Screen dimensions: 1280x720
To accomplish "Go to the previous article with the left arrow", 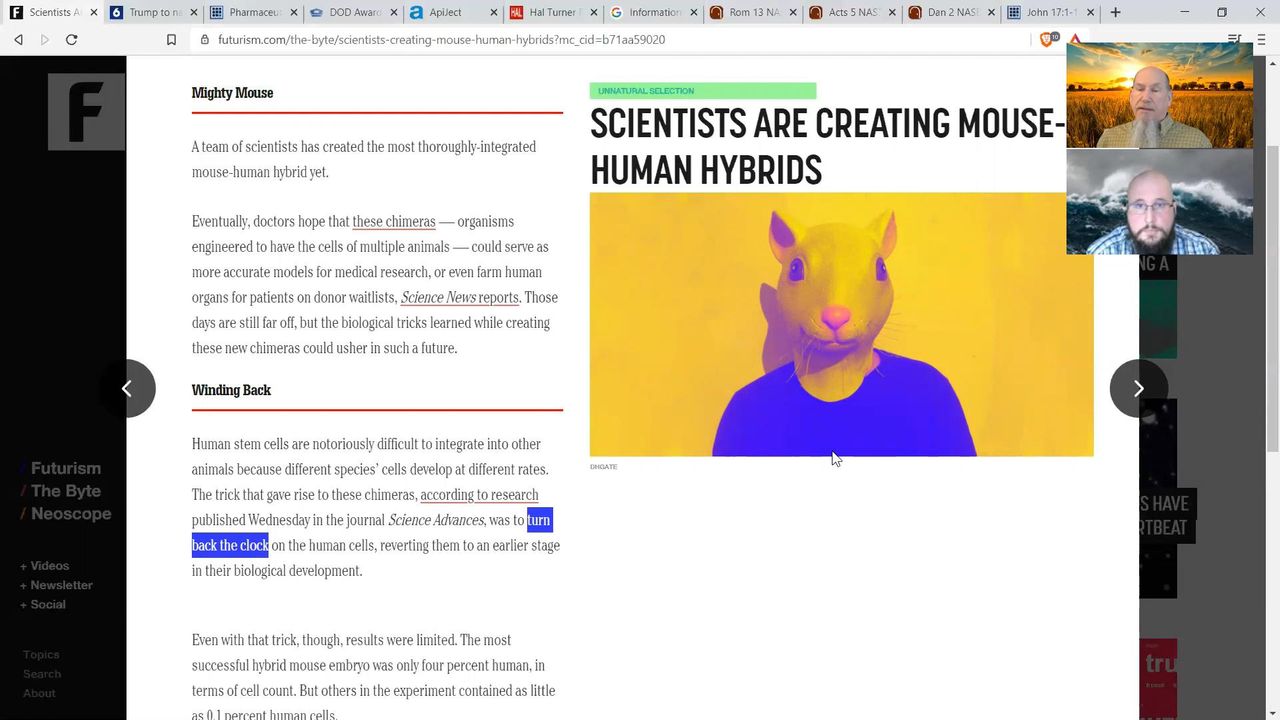I will click(x=127, y=388).
